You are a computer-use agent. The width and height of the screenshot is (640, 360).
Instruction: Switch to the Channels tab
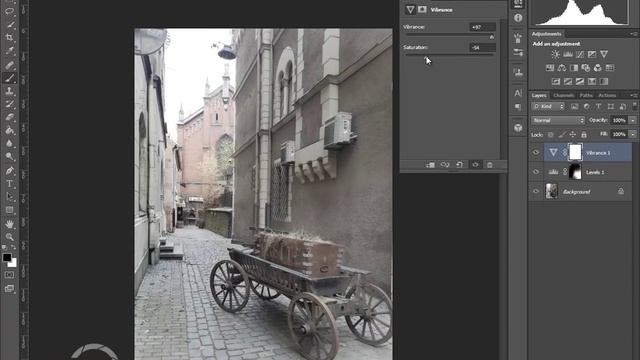563,95
